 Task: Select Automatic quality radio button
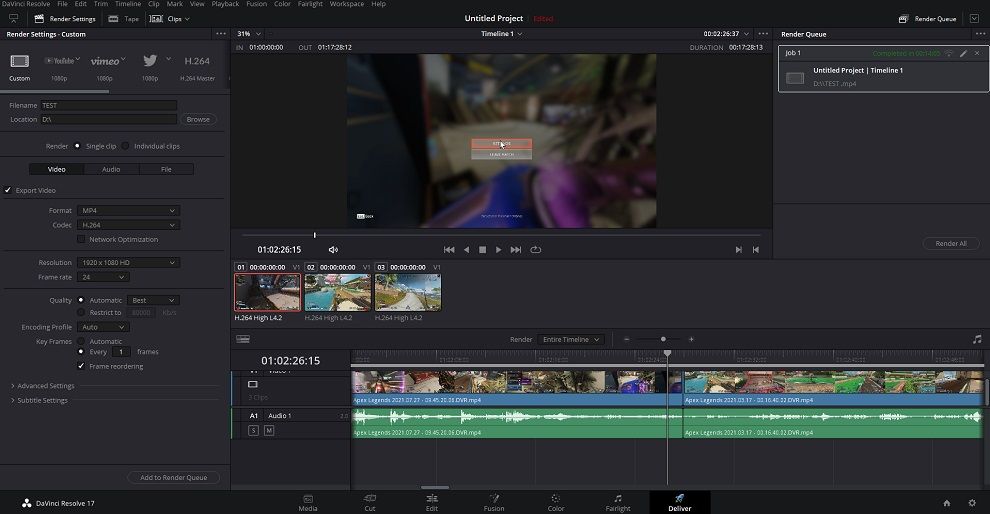click(81, 300)
